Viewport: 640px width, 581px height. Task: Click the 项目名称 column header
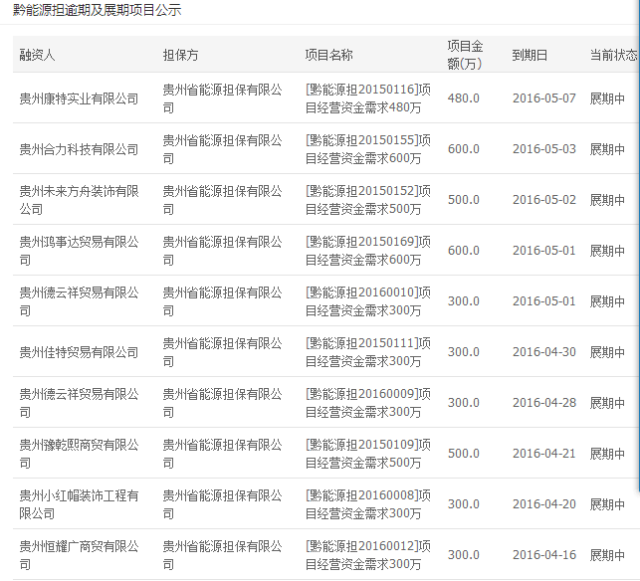[x=329, y=55]
